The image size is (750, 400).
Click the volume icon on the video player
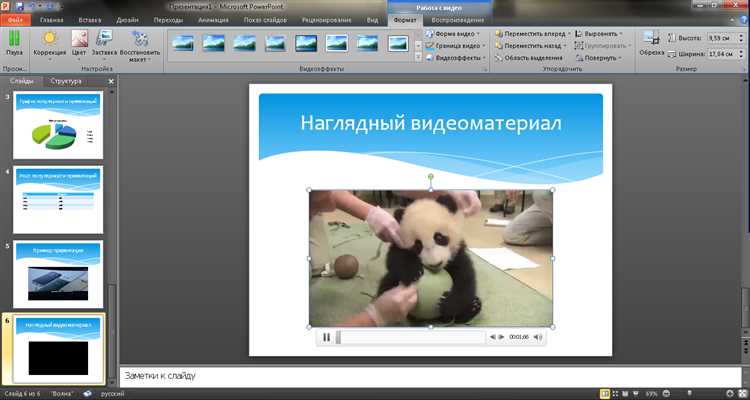pyautogui.click(x=539, y=338)
